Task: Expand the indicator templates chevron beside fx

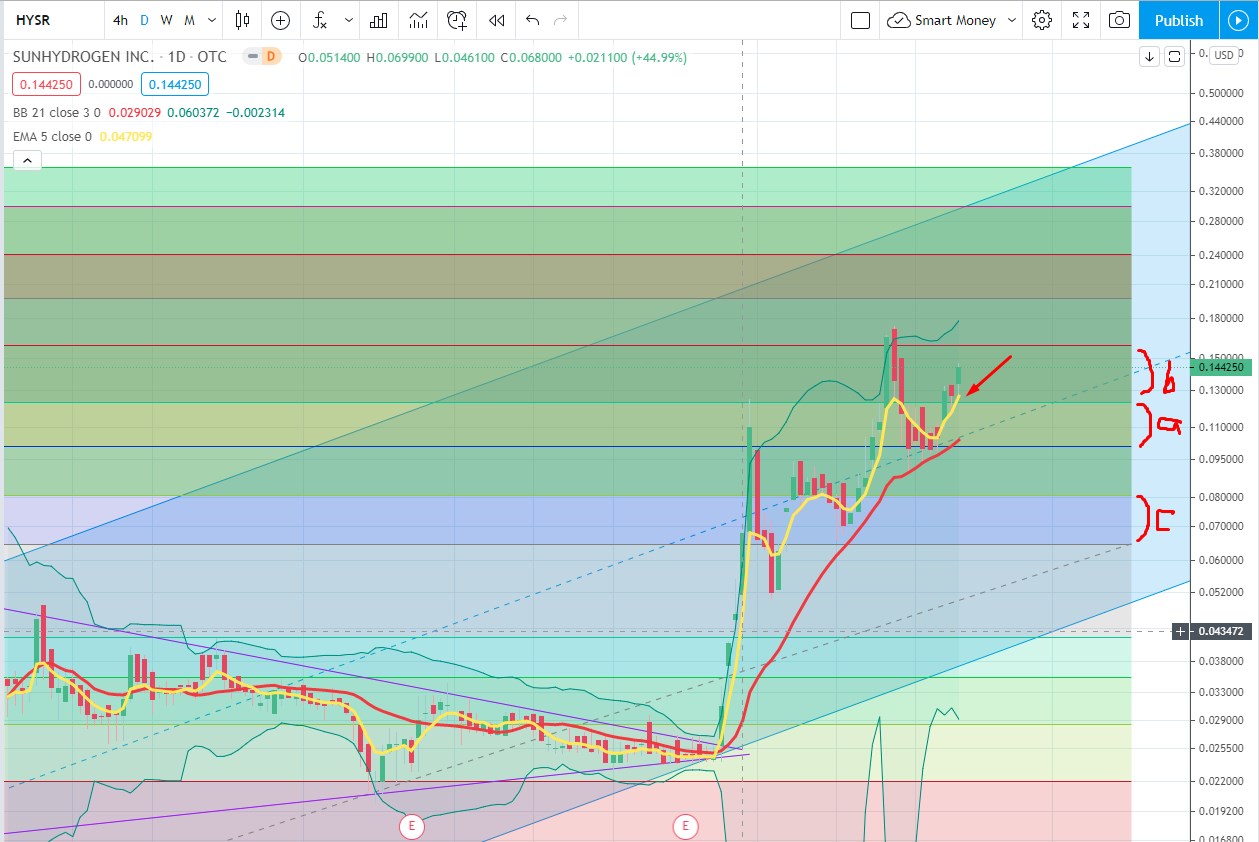Action: click(x=347, y=20)
